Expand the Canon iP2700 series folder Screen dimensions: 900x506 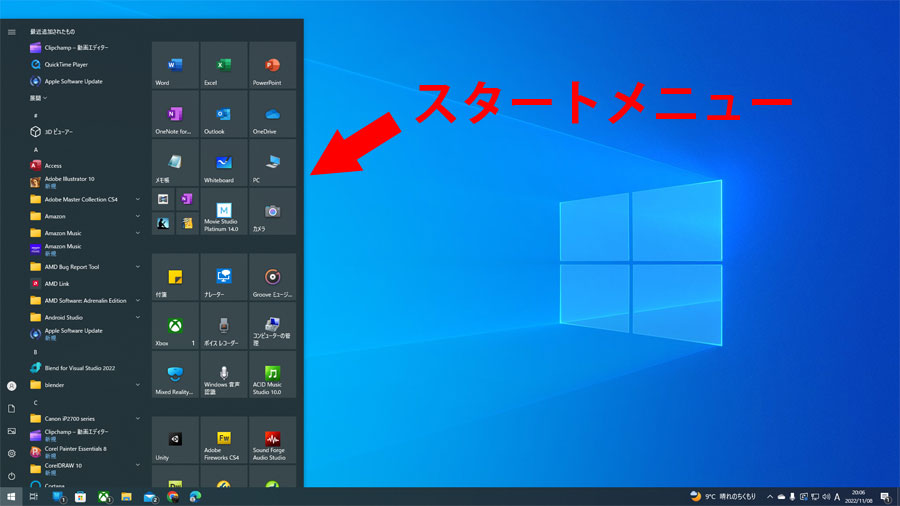click(85, 418)
